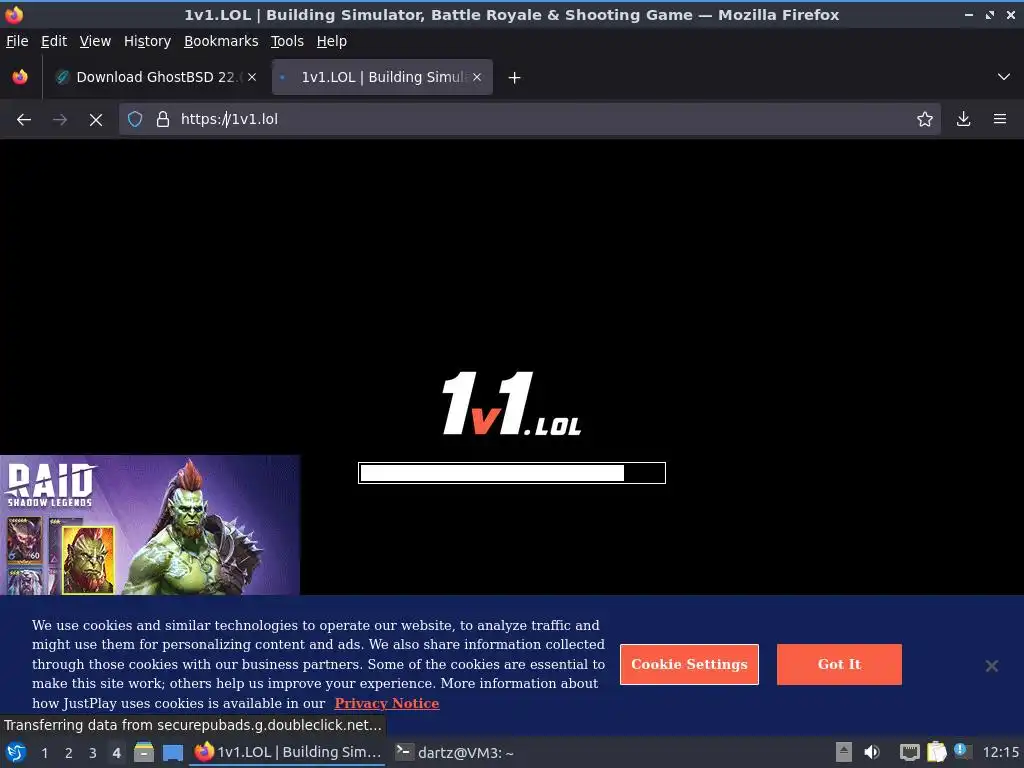Switch to workspace 2

(x=68, y=753)
